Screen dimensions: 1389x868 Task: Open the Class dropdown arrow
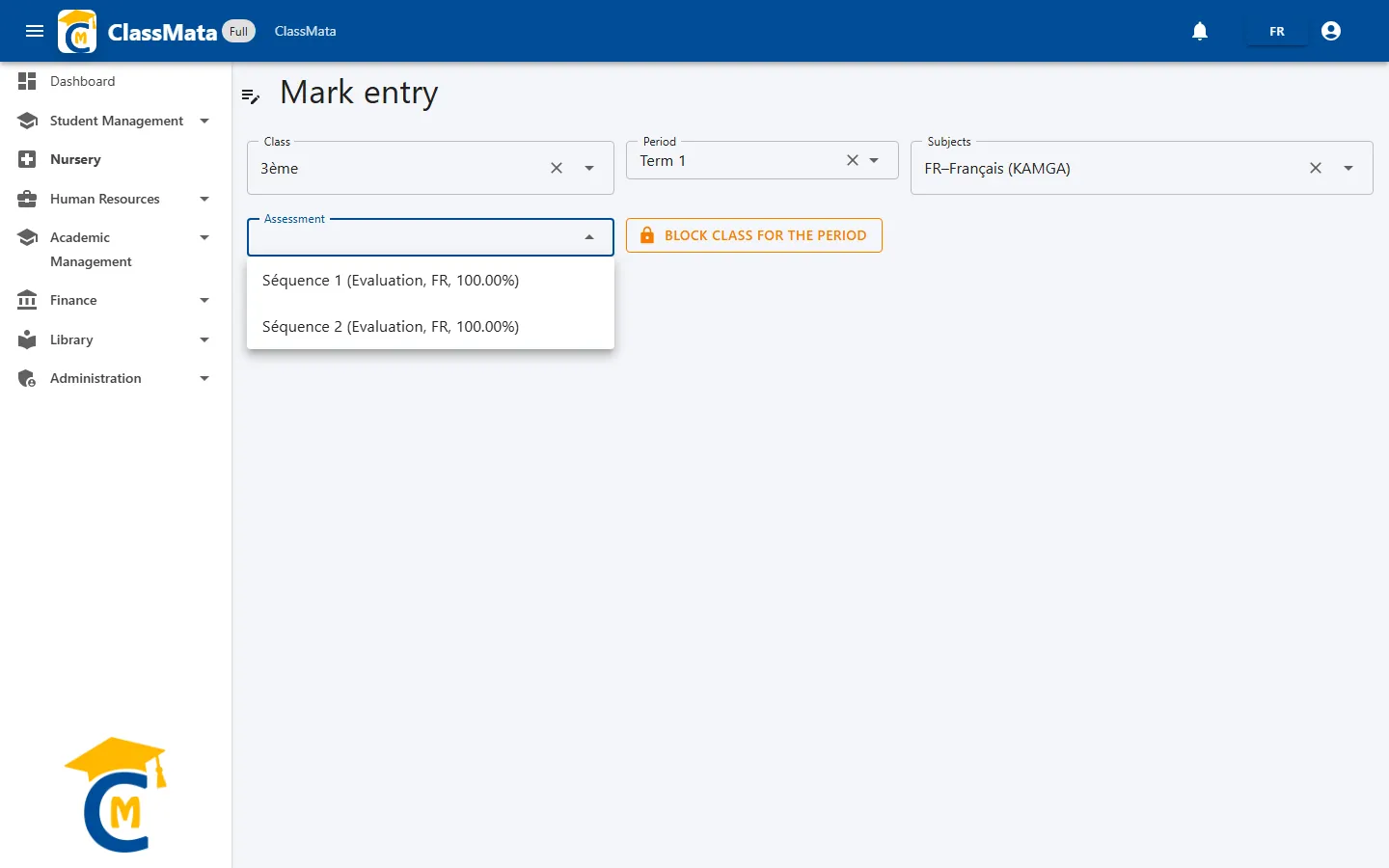pyautogui.click(x=589, y=168)
